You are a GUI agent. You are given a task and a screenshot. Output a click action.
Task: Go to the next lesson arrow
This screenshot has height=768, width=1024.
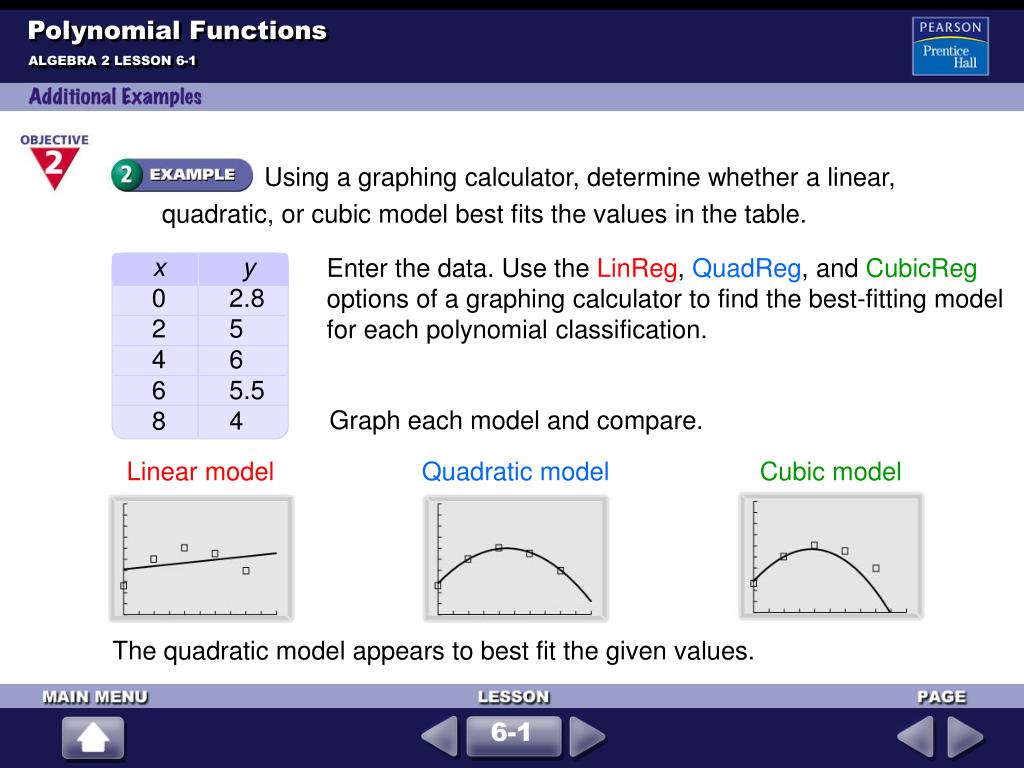pos(587,737)
